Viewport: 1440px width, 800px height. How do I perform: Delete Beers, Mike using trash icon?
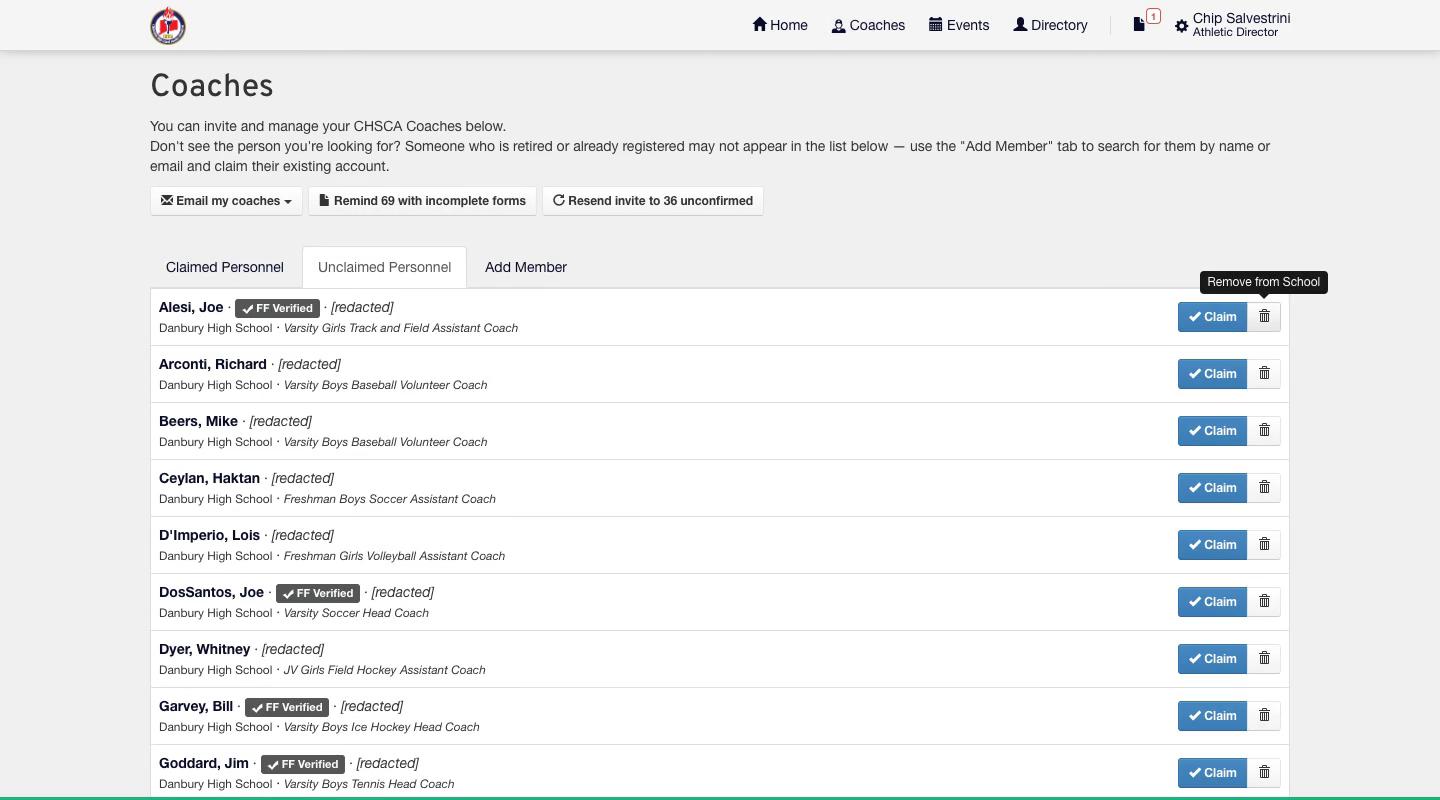coord(1264,431)
